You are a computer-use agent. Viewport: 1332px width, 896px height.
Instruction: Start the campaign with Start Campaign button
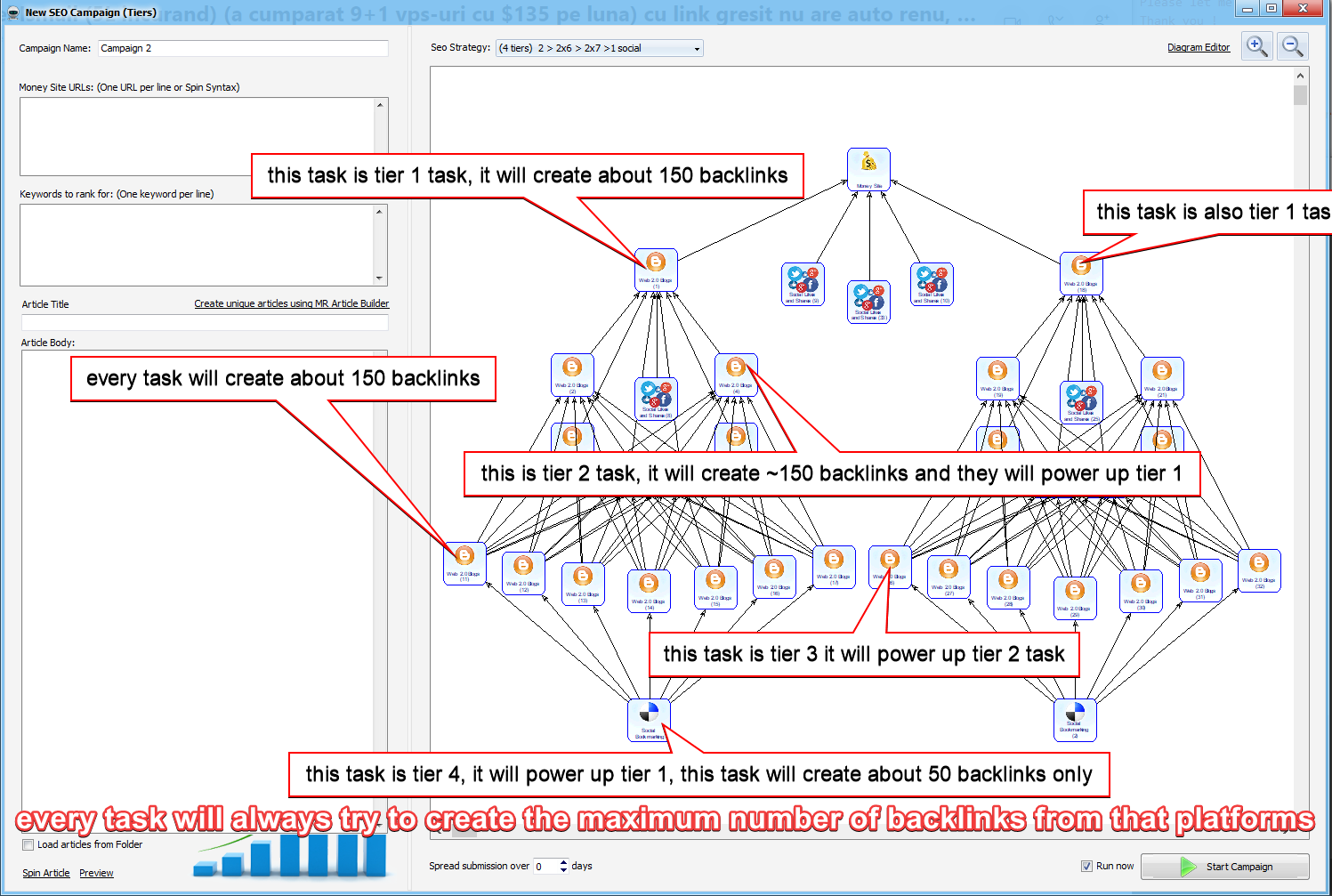point(1225,867)
